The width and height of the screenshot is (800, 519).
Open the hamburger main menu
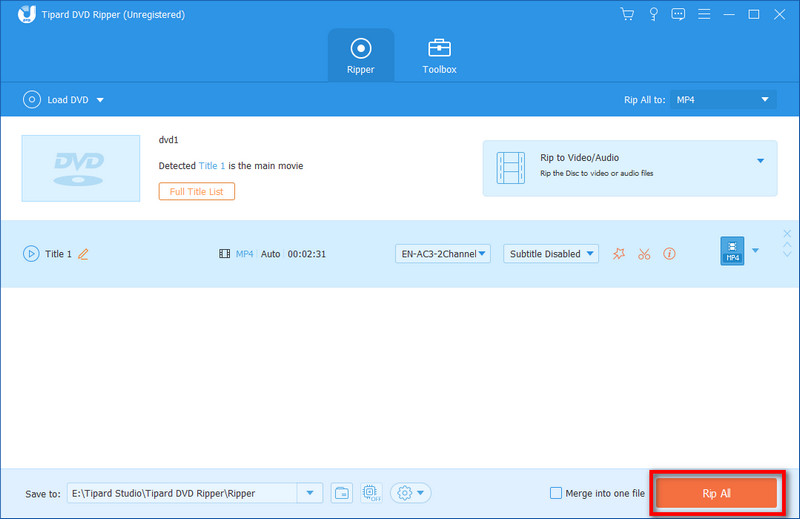[x=704, y=14]
